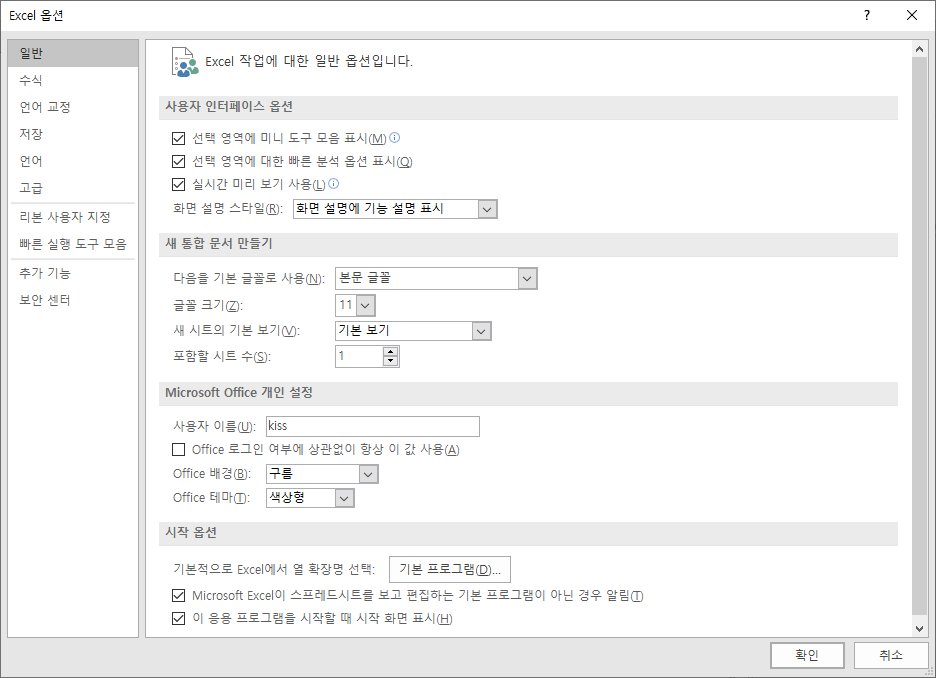Open the 수식 category

(x=73, y=80)
